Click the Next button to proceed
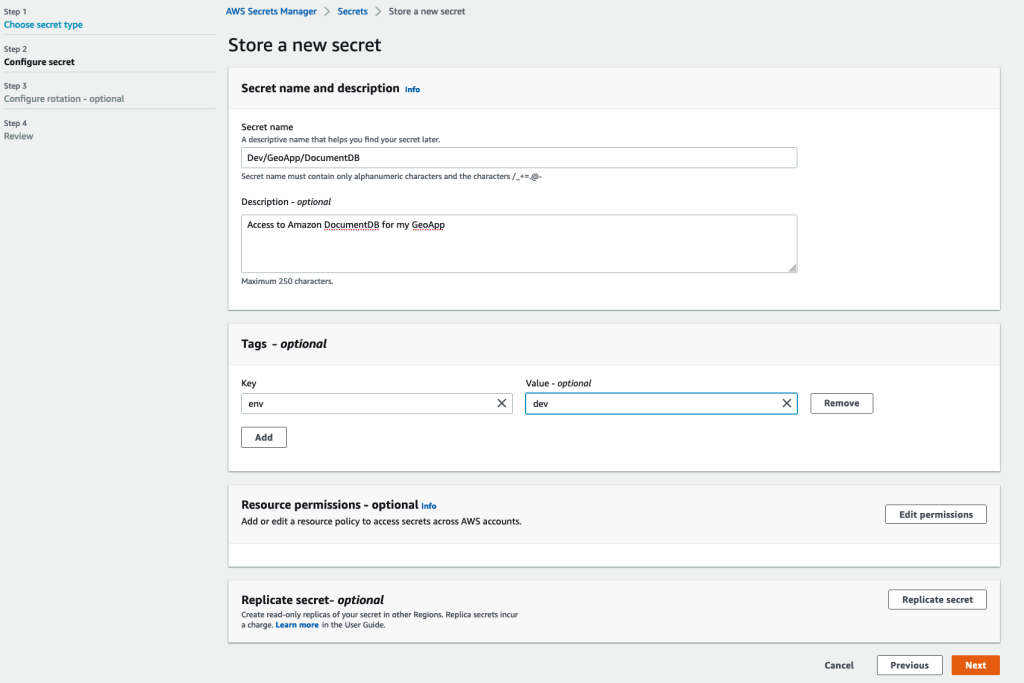1024x683 pixels. [x=975, y=665]
